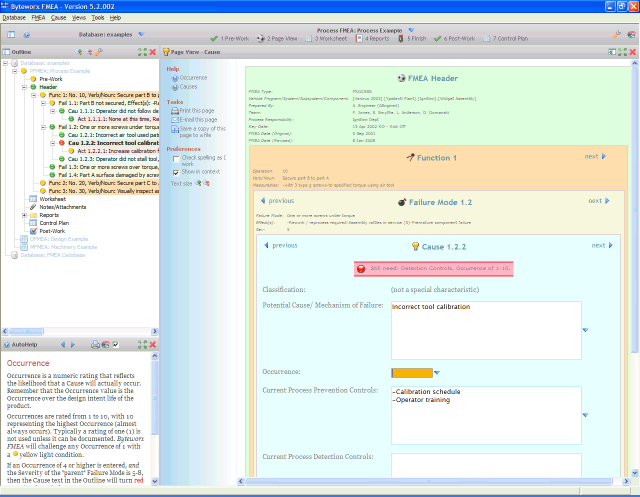Viewport: 640px width, 497px height.
Task: Maximize the AutoHelp panel with green arrows
Action: point(142,345)
